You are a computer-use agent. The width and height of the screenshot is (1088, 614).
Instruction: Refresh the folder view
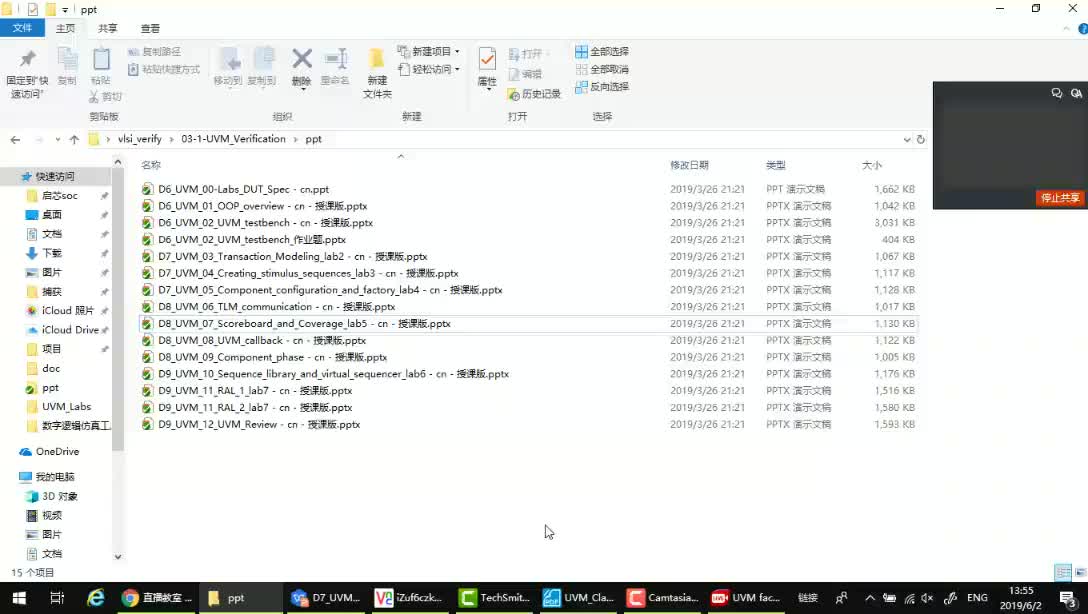point(921,139)
